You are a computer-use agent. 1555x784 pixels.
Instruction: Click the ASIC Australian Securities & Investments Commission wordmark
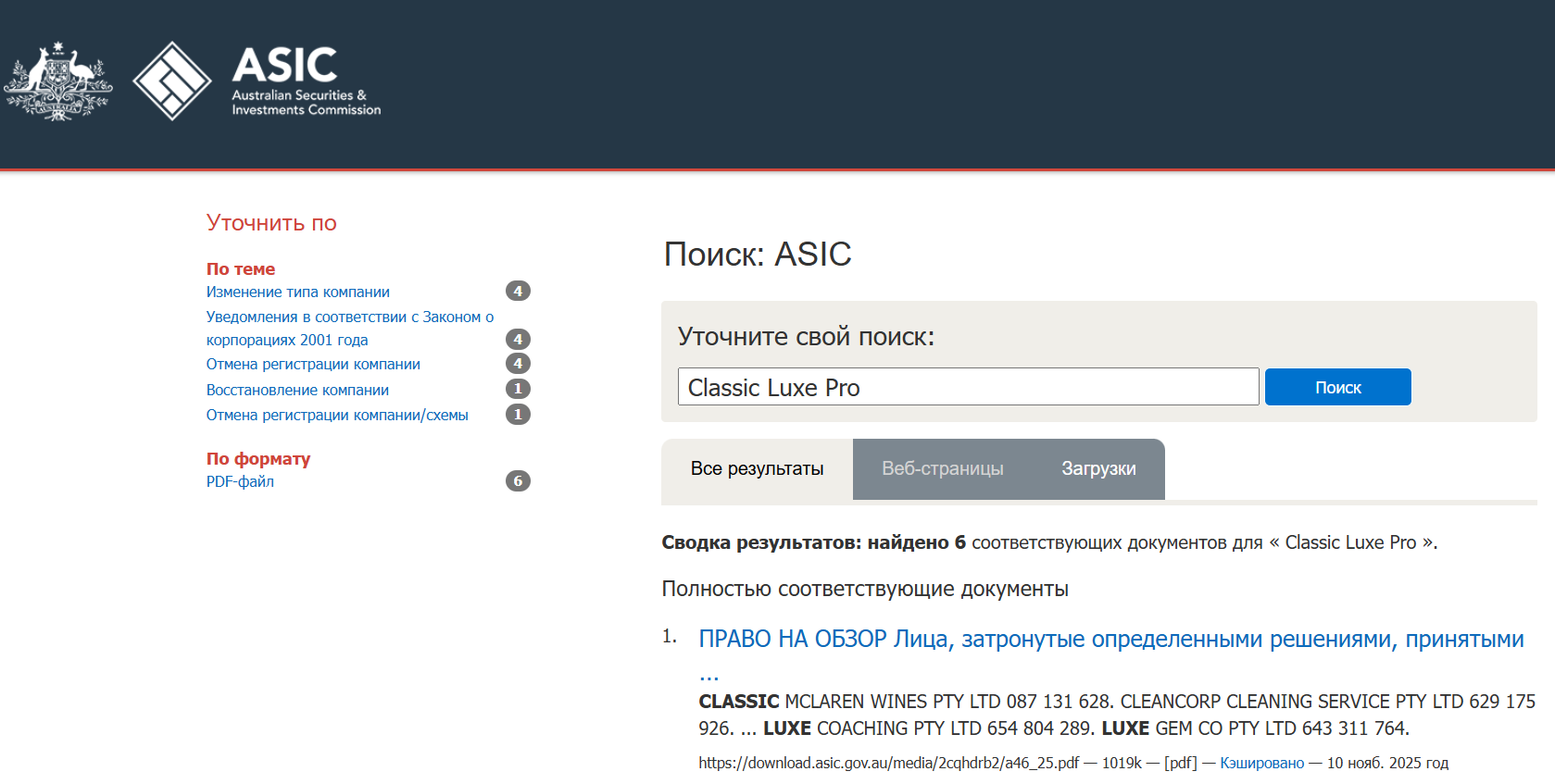coord(306,81)
